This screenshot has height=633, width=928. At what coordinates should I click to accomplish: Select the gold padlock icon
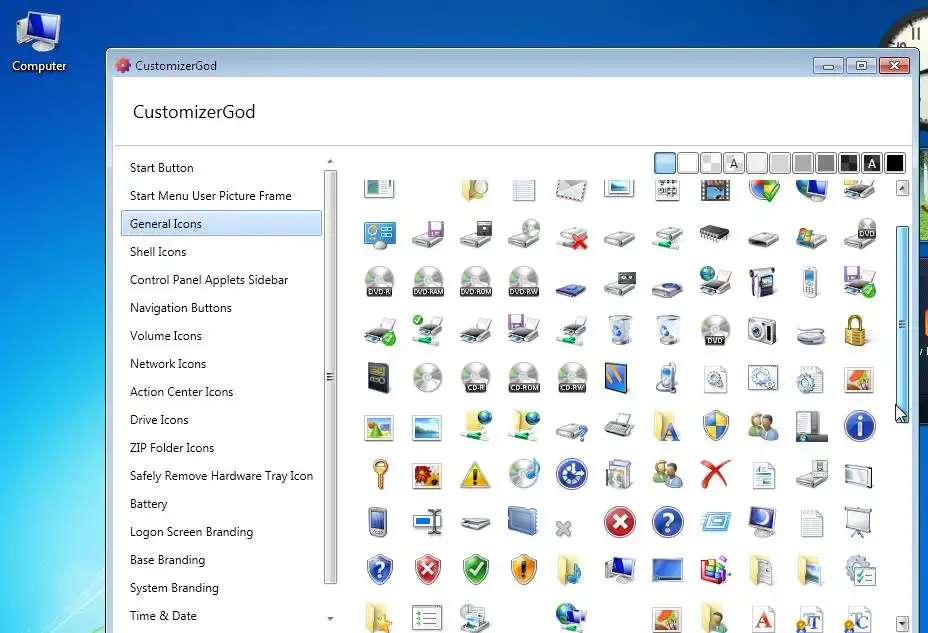point(856,330)
